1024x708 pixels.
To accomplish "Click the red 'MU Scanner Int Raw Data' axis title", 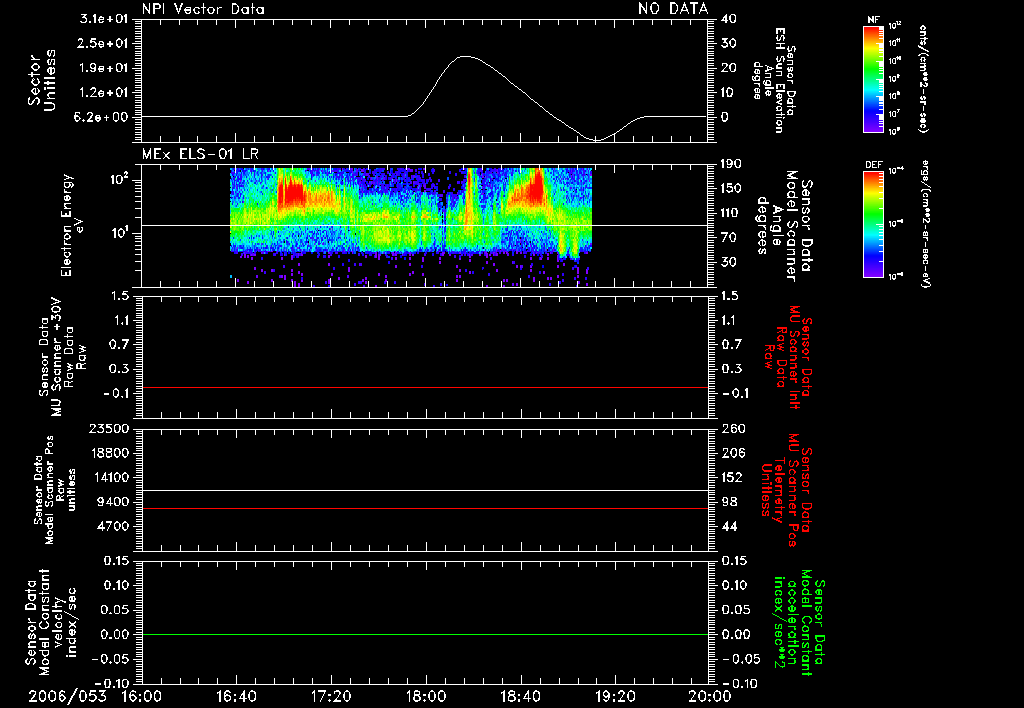I will [788, 359].
